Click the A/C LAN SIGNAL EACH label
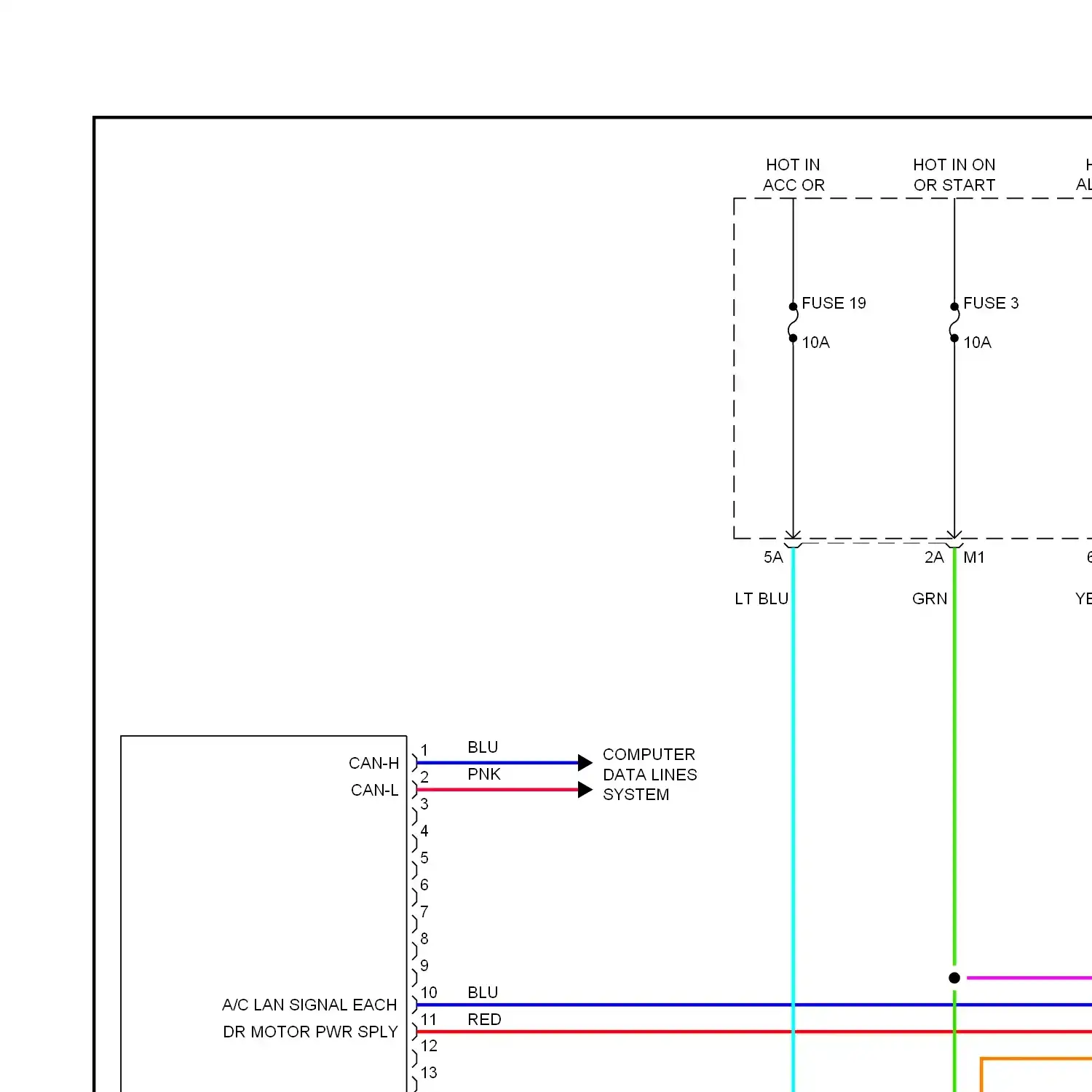The width and height of the screenshot is (1092, 1092). (x=309, y=1005)
